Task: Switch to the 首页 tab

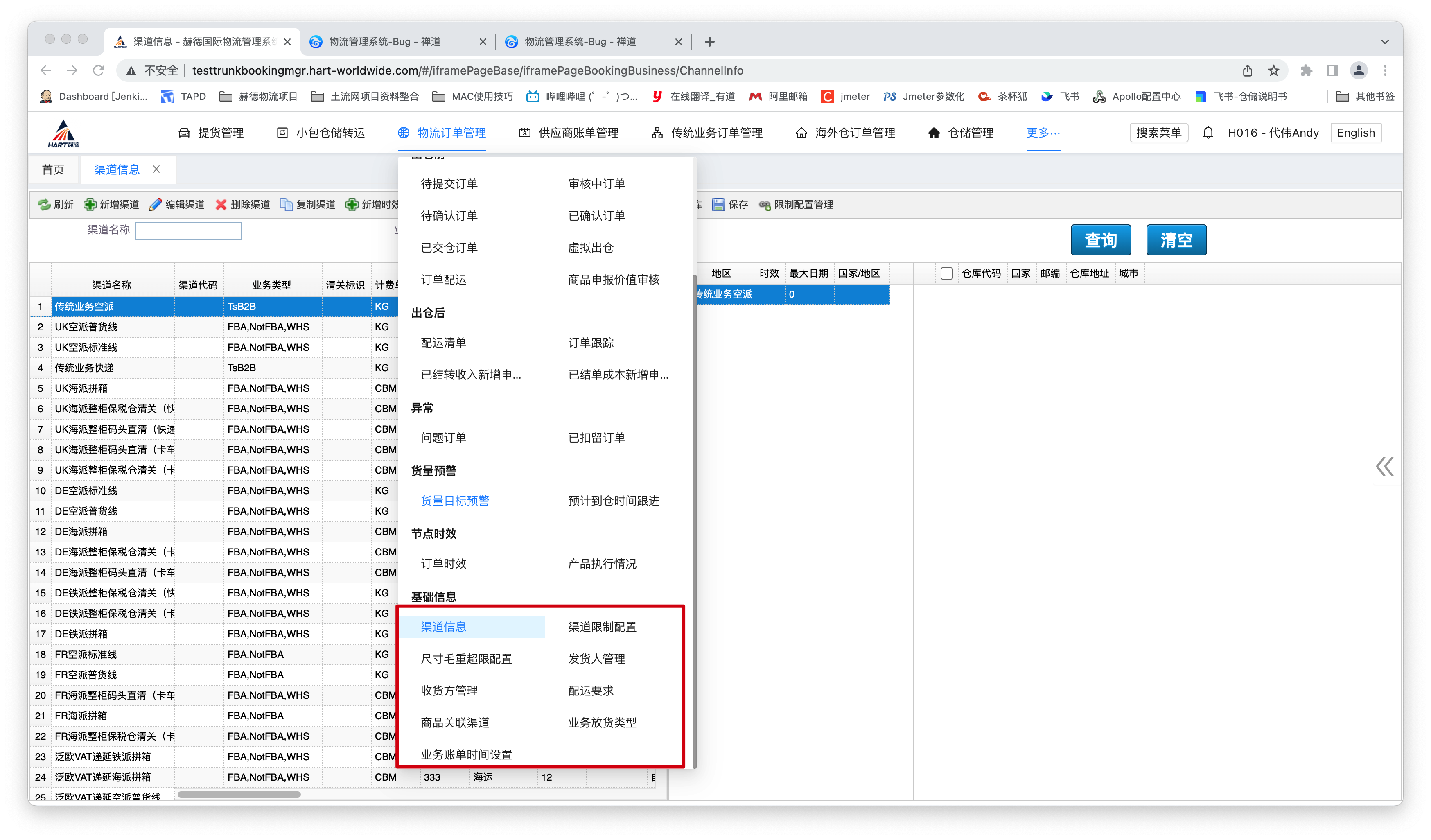Action: 53,169
